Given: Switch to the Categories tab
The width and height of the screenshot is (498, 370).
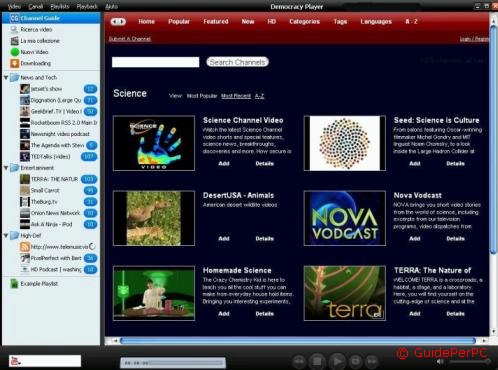Looking at the screenshot, I should pos(304,22).
